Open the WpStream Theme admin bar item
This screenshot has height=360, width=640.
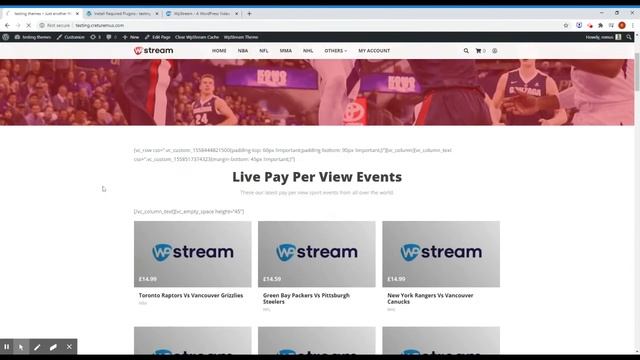[x=241, y=37]
